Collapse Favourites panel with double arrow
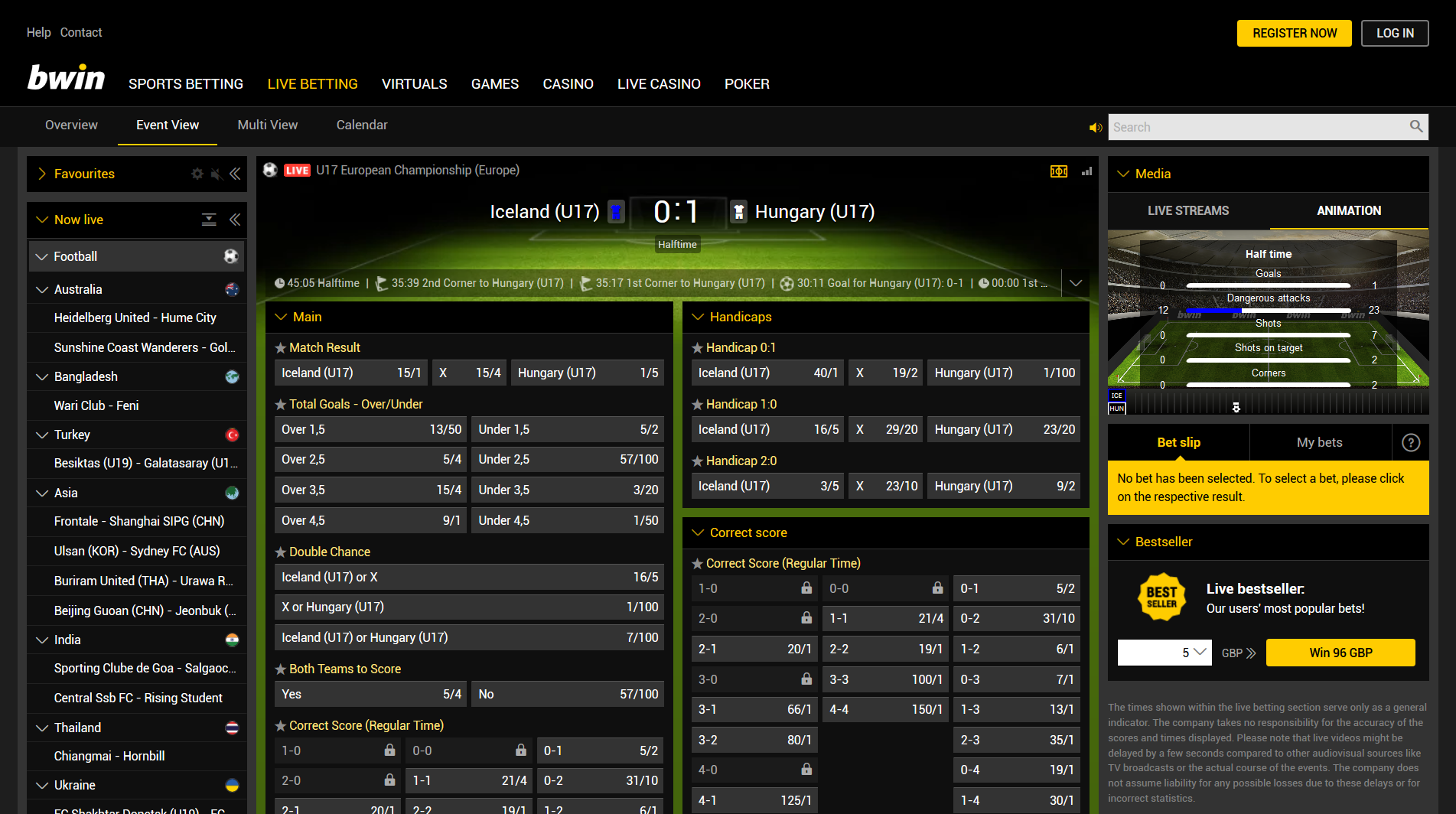1456x814 pixels. pyautogui.click(x=235, y=174)
